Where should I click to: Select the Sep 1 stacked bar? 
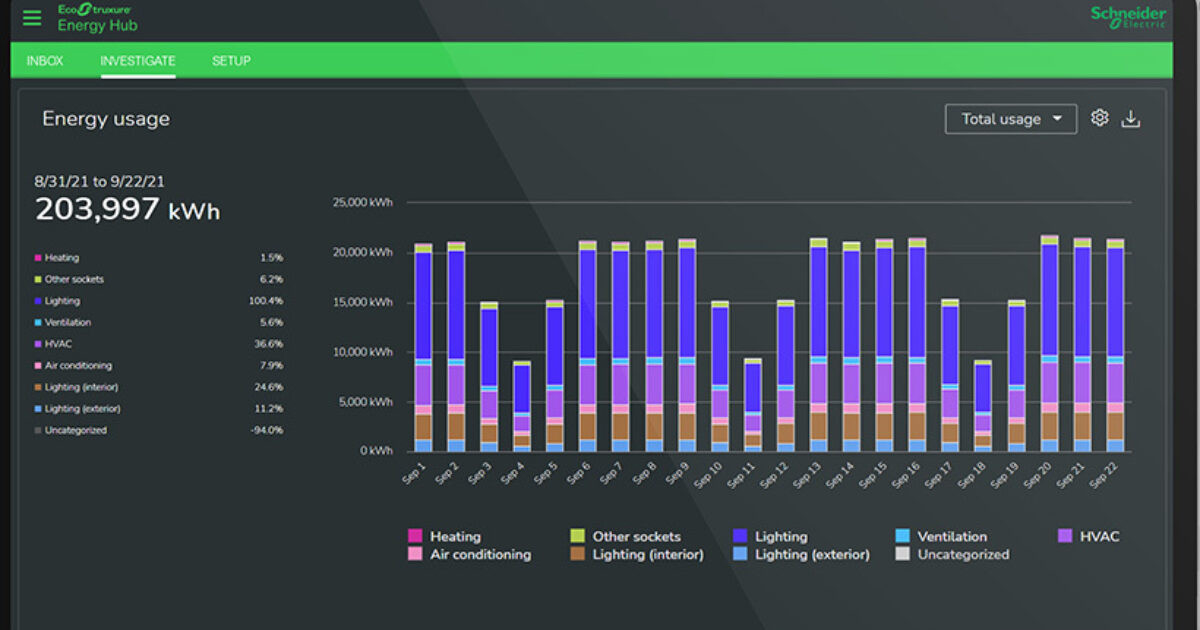[x=423, y=347]
